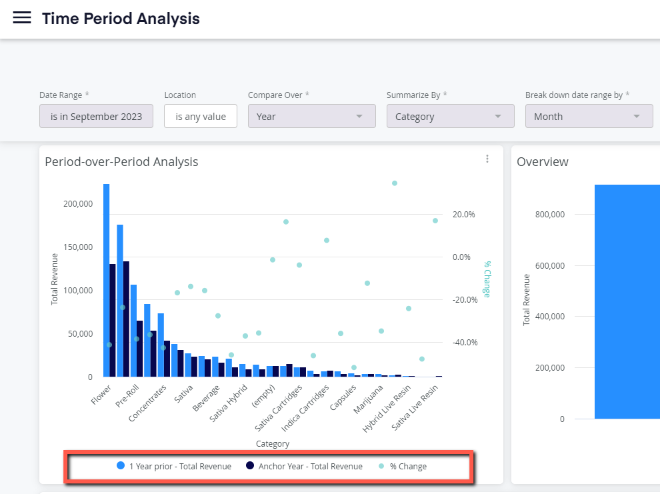
Task: Toggle the 1 Year prior Total Revenue legend series
Action: click(x=174, y=466)
